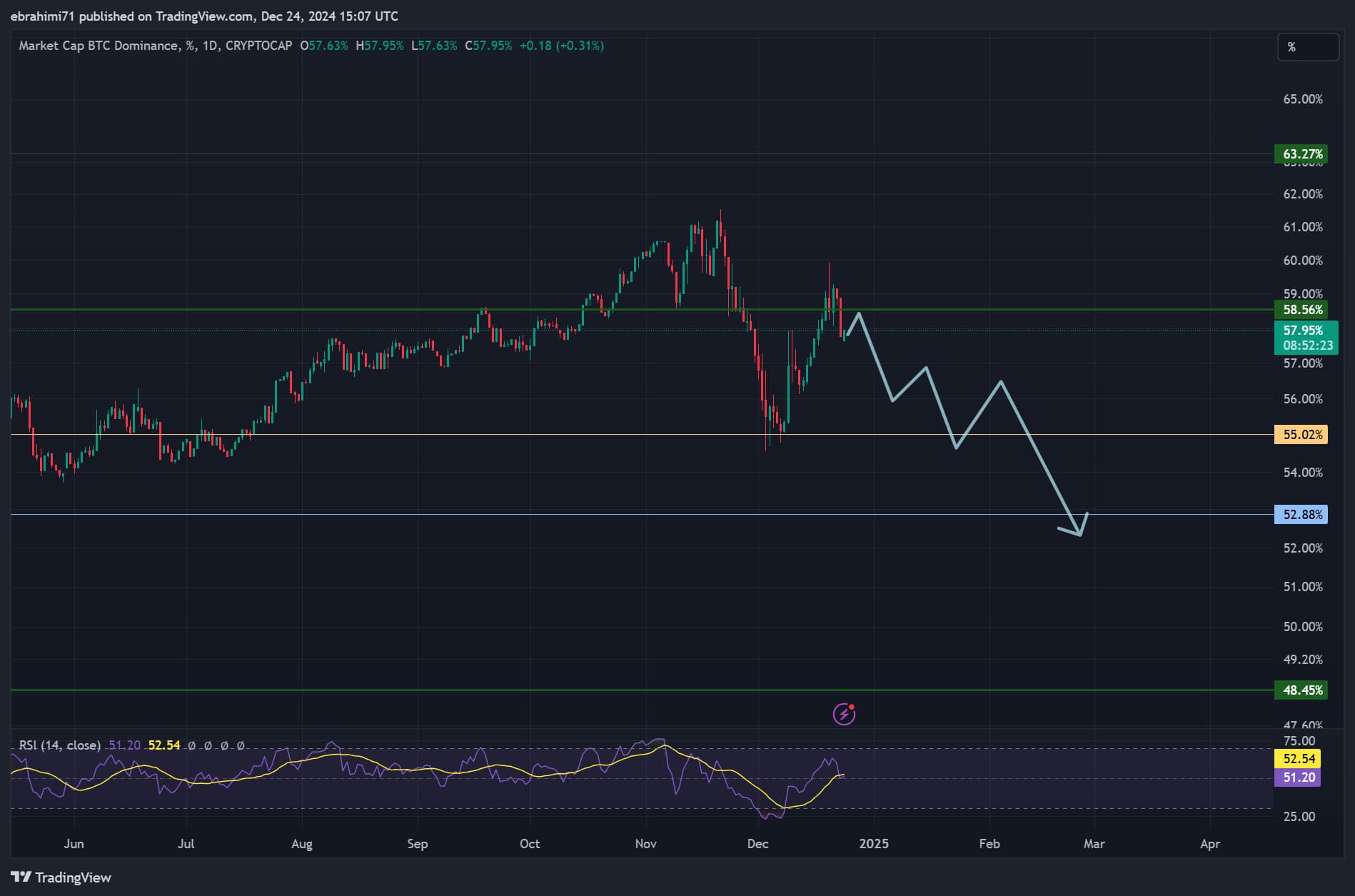Screen dimensions: 1355x896
Task: Click the blue 52.88% level label
Action: (x=1302, y=515)
